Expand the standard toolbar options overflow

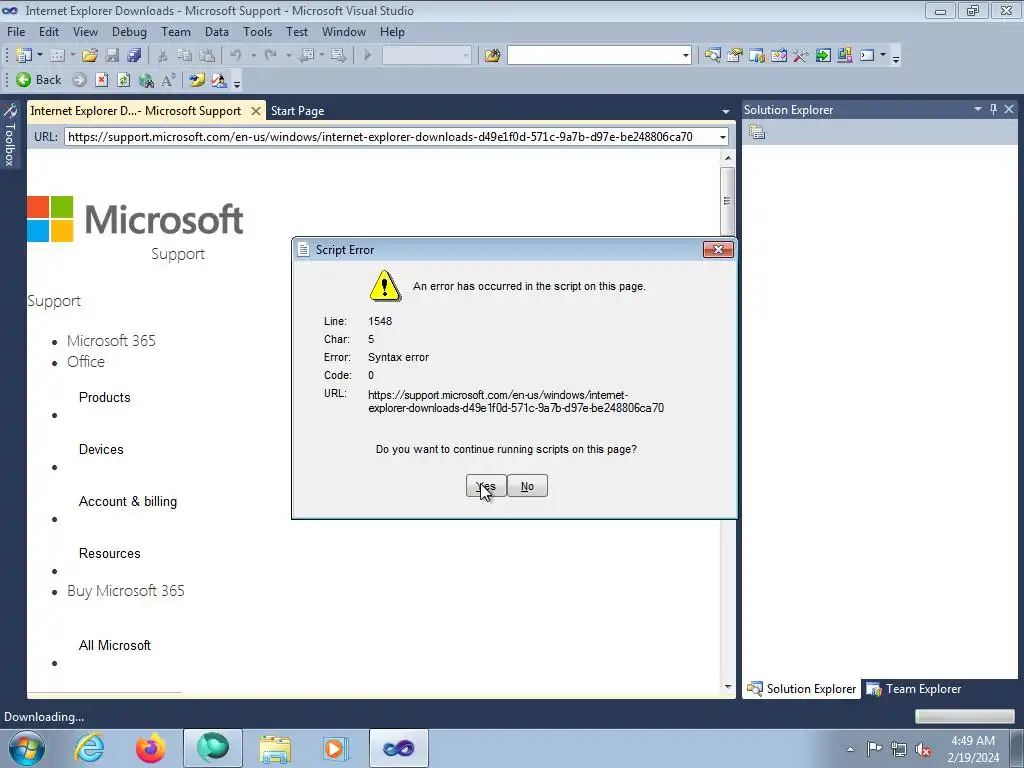tap(896, 58)
